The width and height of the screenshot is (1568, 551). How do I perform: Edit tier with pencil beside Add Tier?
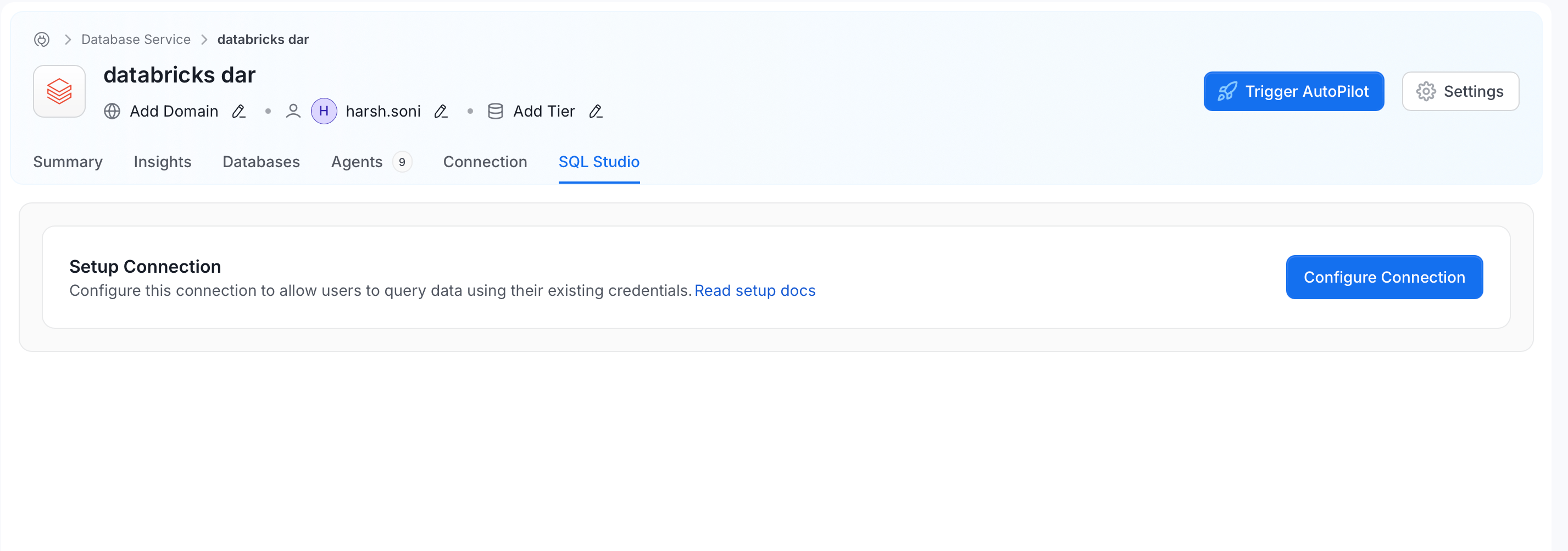(596, 112)
